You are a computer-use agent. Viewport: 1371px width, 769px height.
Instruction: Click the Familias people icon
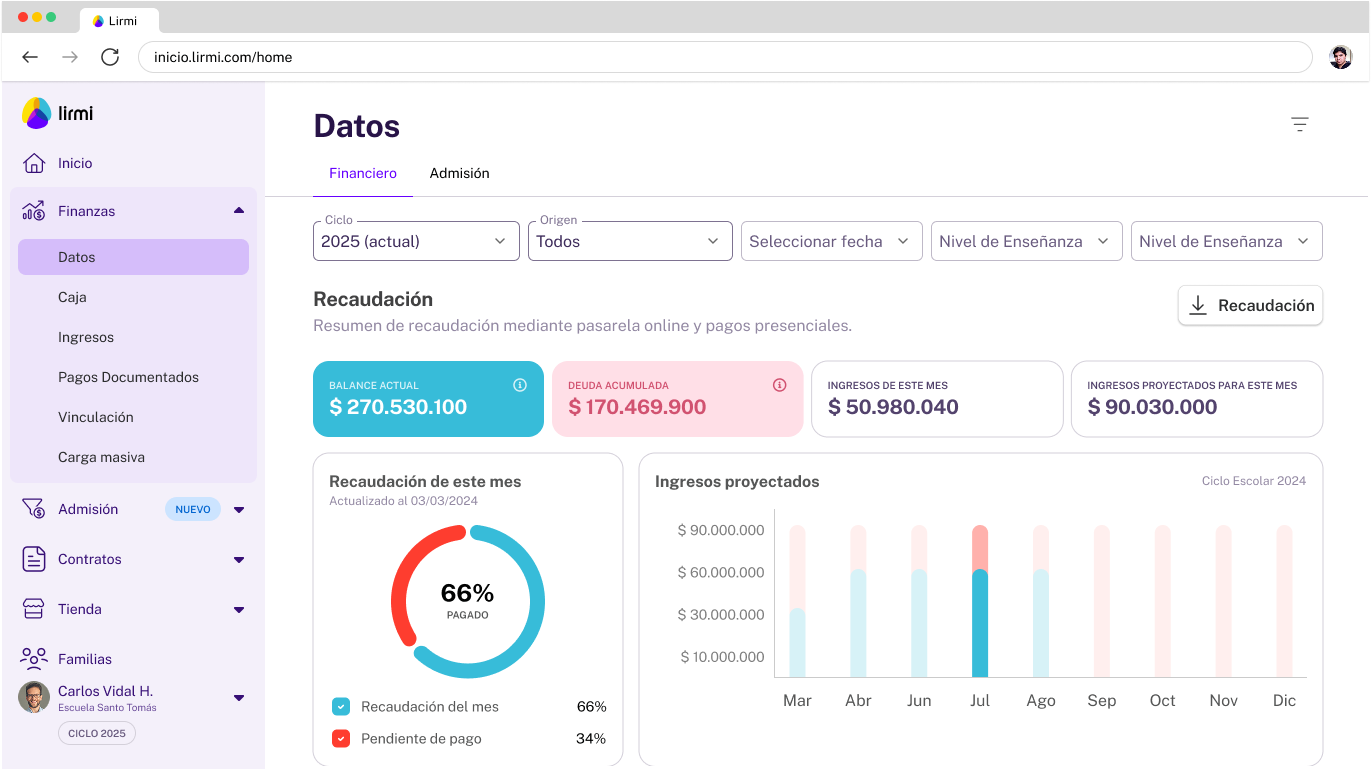33,658
